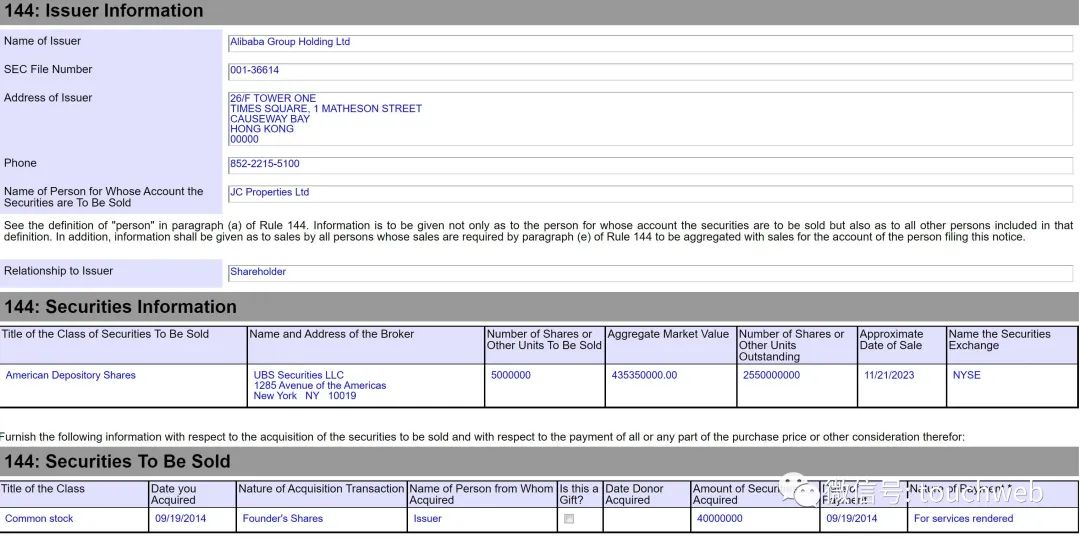Click the '144: Issuer Information' header

pos(540,12)
